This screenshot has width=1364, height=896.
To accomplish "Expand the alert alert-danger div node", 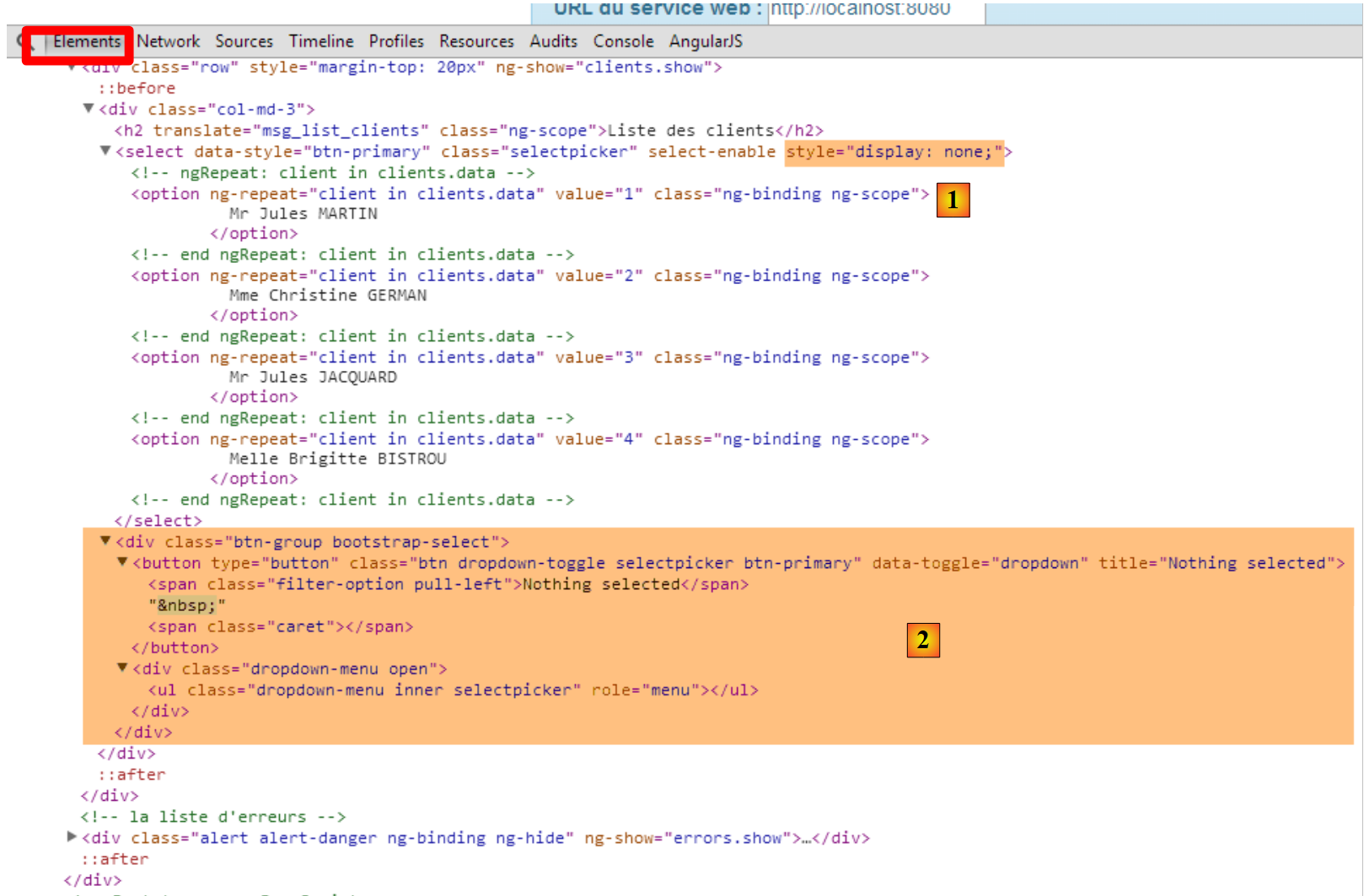I will 72,837.
